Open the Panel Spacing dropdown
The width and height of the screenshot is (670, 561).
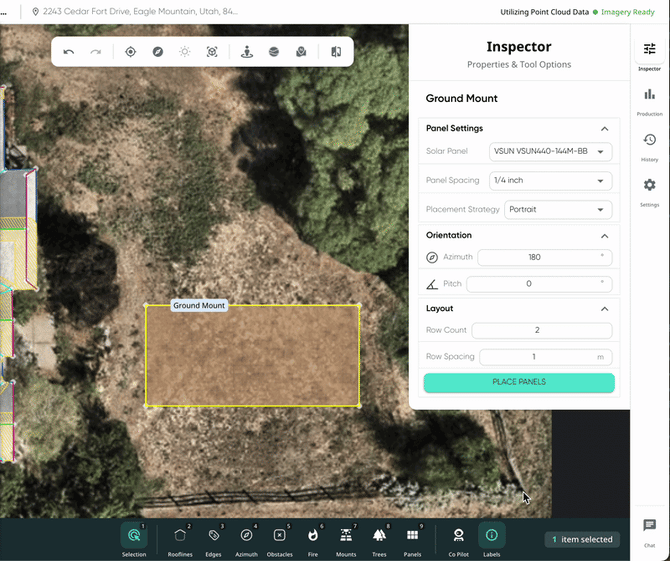tap(551, 181)
